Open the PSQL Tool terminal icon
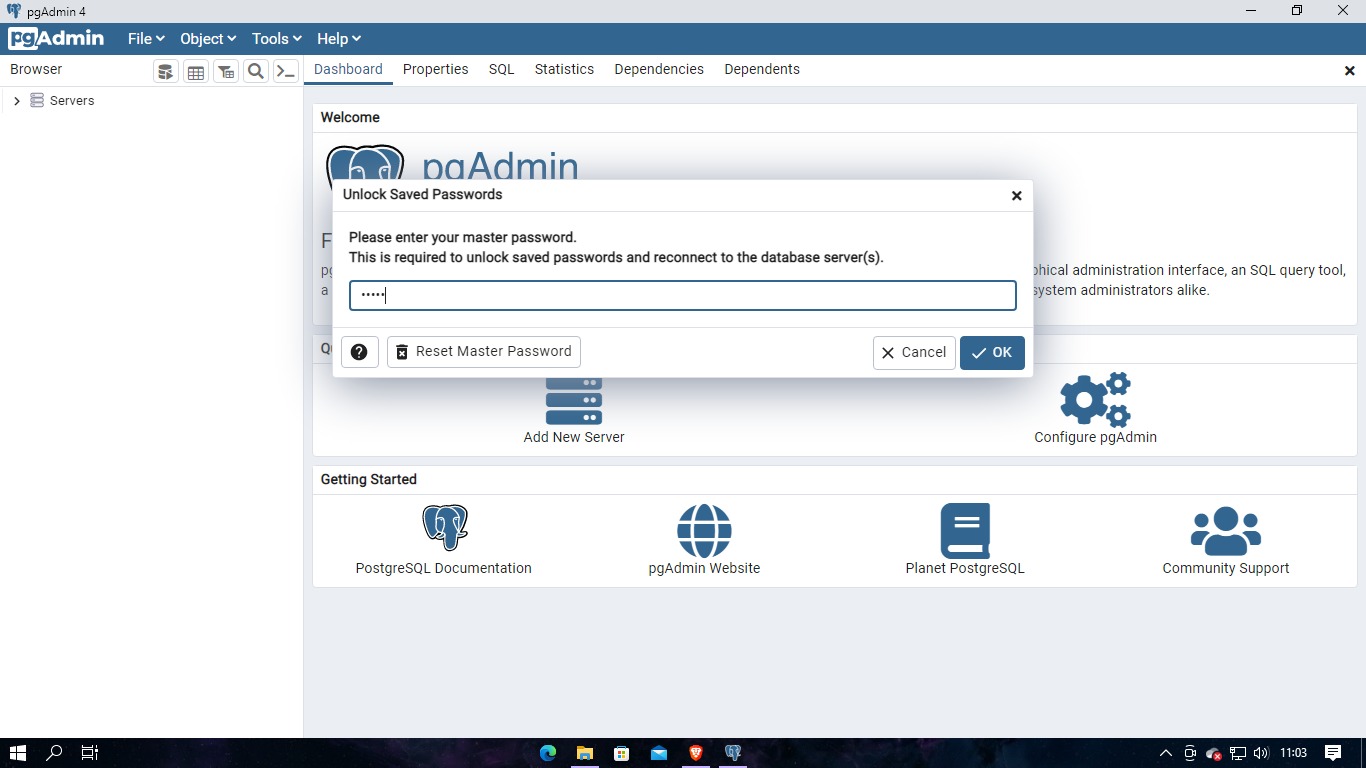The width and height of the screenshot is (1366, 768). [286, 71]
